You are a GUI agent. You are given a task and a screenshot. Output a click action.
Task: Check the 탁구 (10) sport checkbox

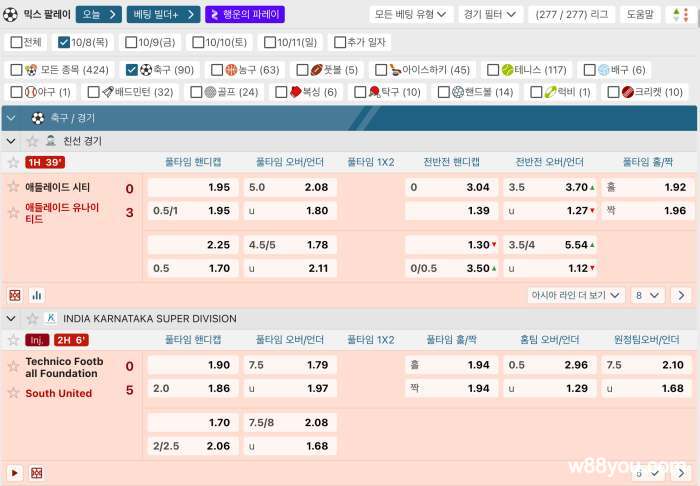click(360, 92)
